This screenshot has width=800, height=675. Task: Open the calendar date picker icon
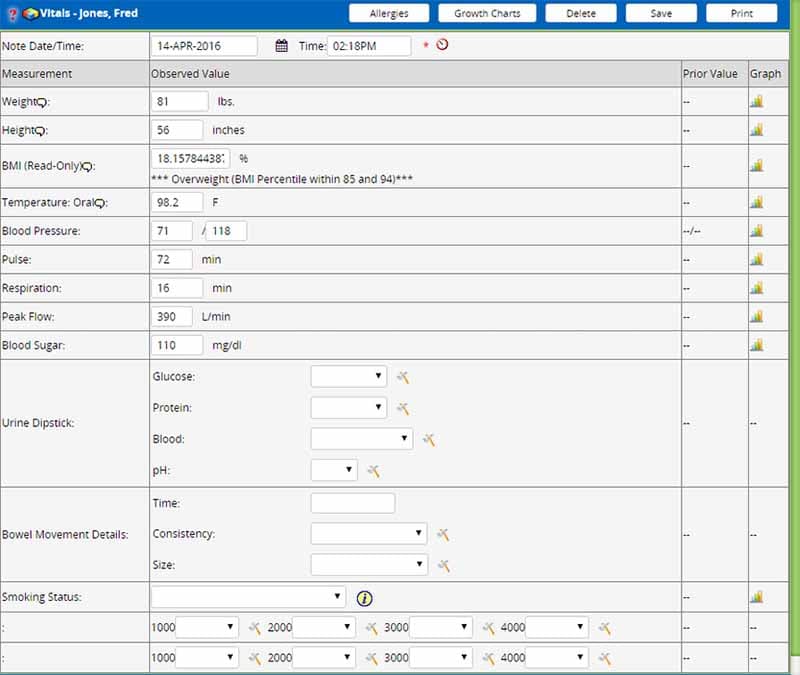[282, 46]
